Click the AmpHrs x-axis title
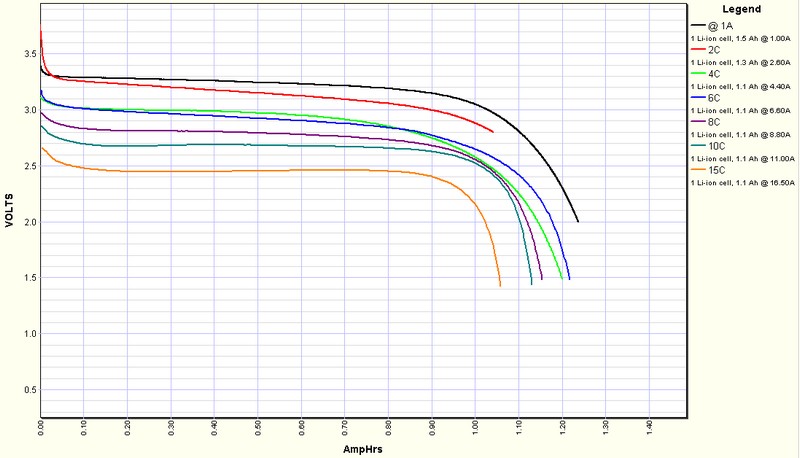The width and height of the screenshot is (800, 458). 363,450
